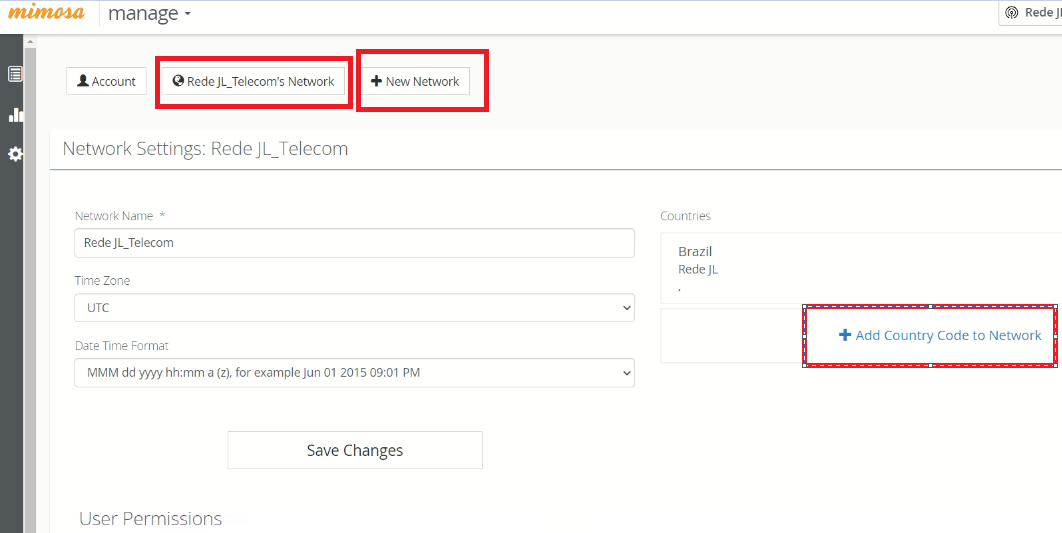The height and width of the screenshot is (533, 1062).
Task: Switch to Rede JL_Telecom's Network tab
Action: coord(253,81)
